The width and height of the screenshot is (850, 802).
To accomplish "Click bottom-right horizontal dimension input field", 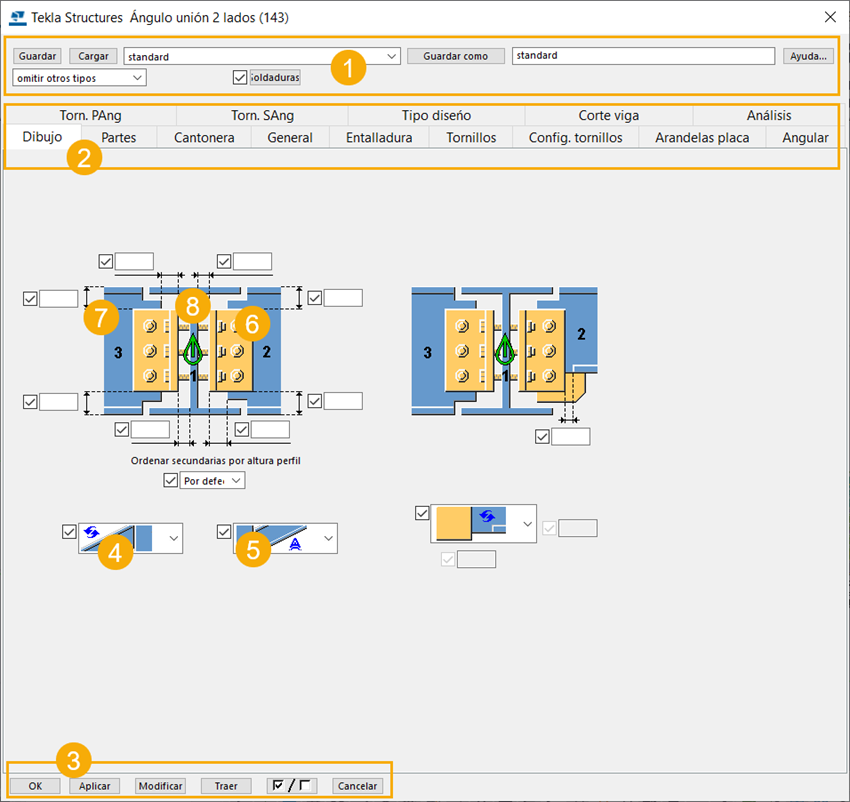I will (271, 429).
